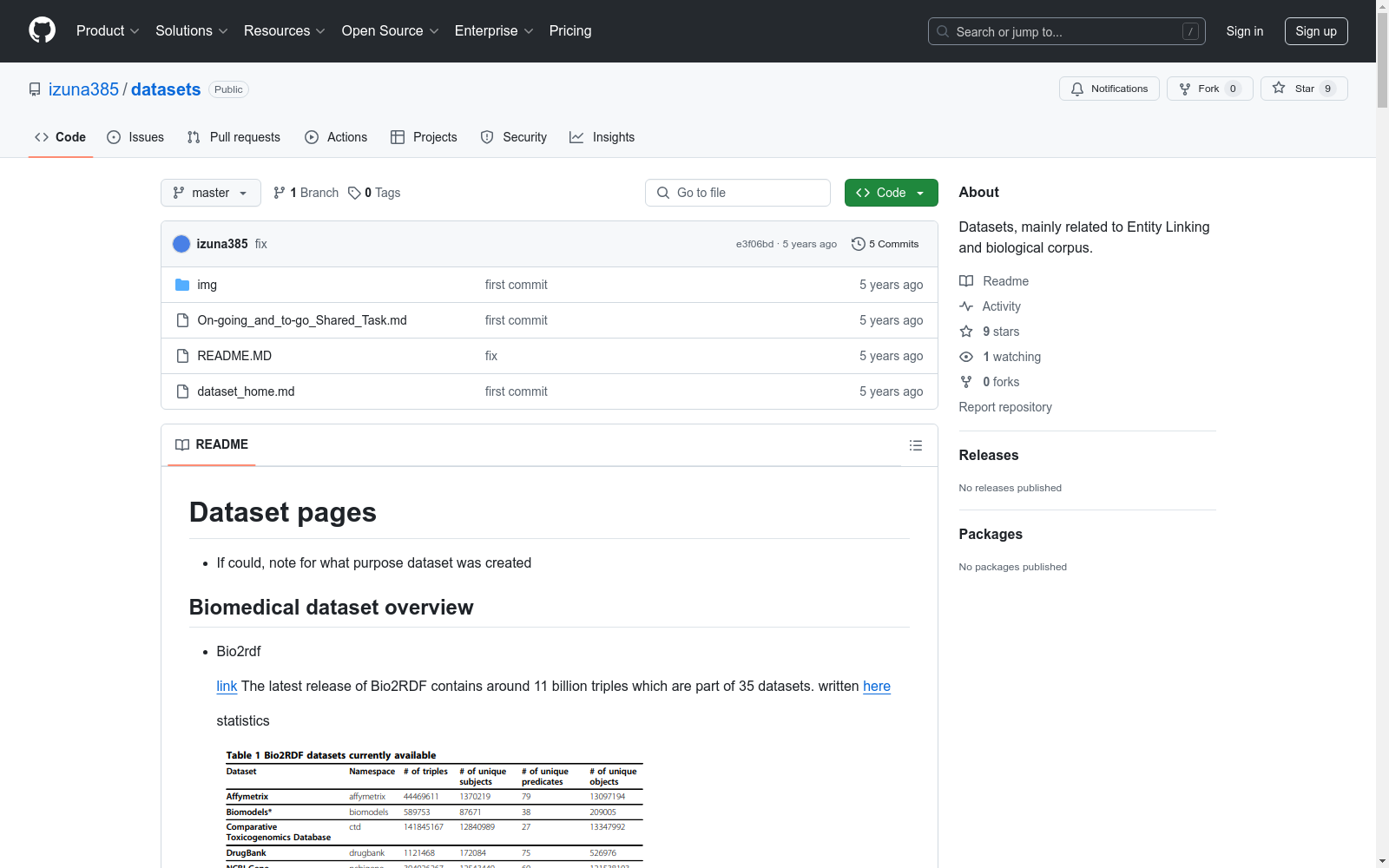Image resolution: width=1389 pixels, height=868 pixels.
Task: Star the datasets repository
Action: (x=1303, y=89)
